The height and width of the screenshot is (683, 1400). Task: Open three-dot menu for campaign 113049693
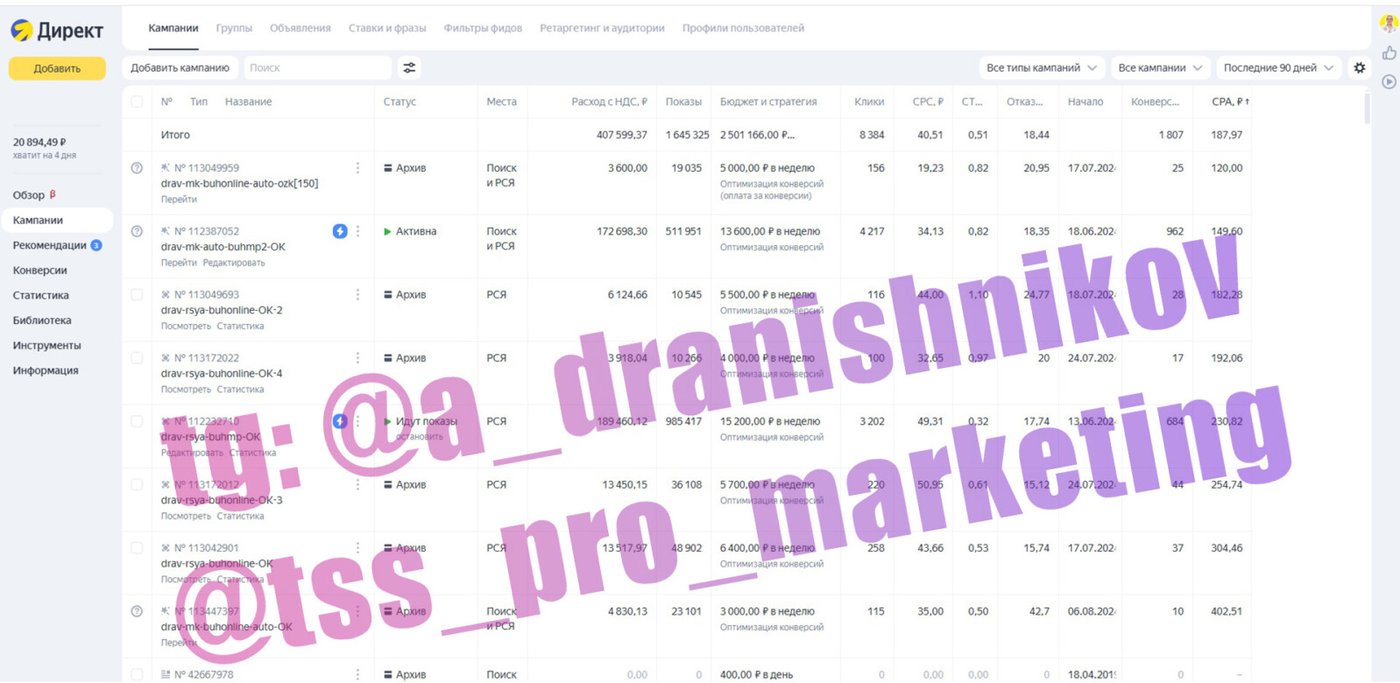[x=358, y=295]
